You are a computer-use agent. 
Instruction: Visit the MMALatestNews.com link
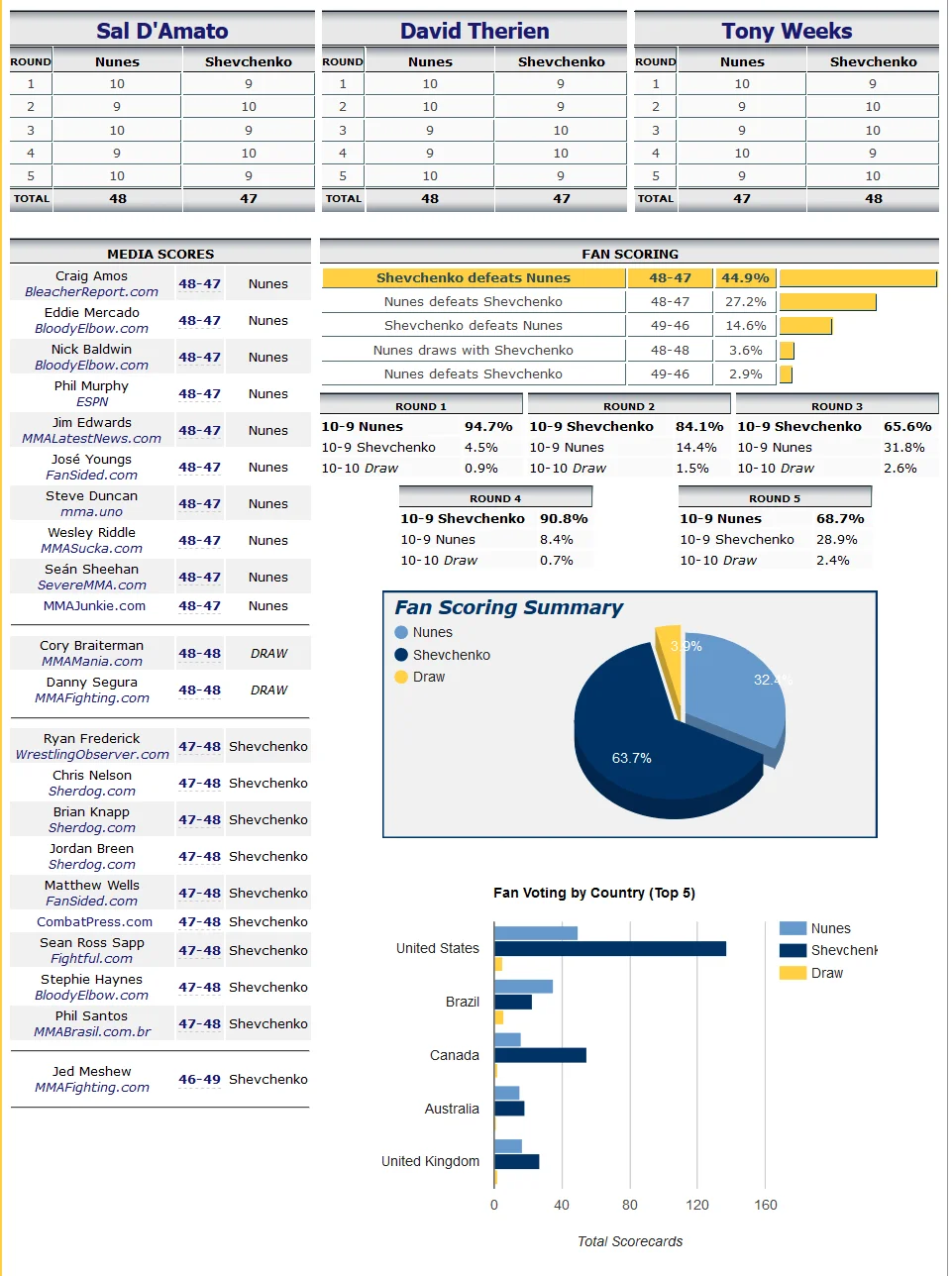pyautogui.click(x=91, y=439)
